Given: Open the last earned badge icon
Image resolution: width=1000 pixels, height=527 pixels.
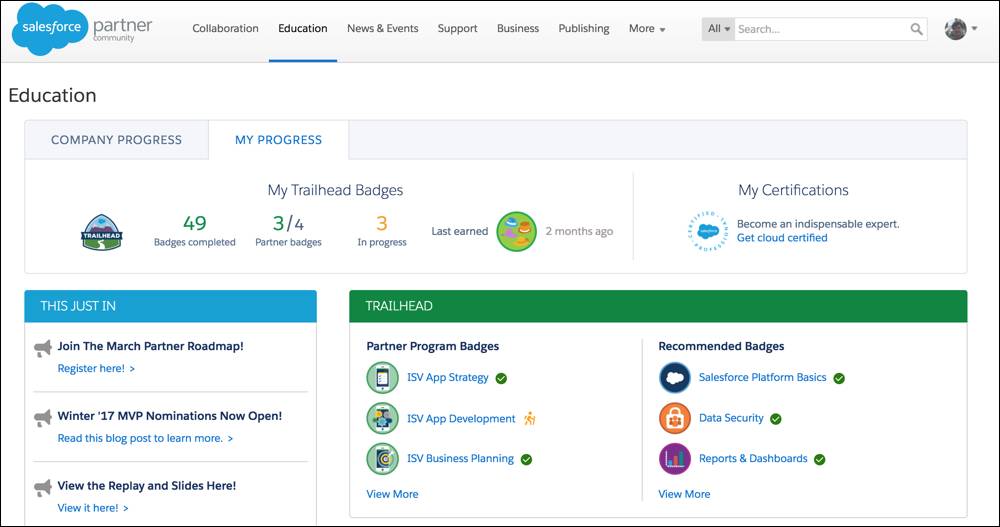Looking at the screenshot, I should click(x=517, y=232).
